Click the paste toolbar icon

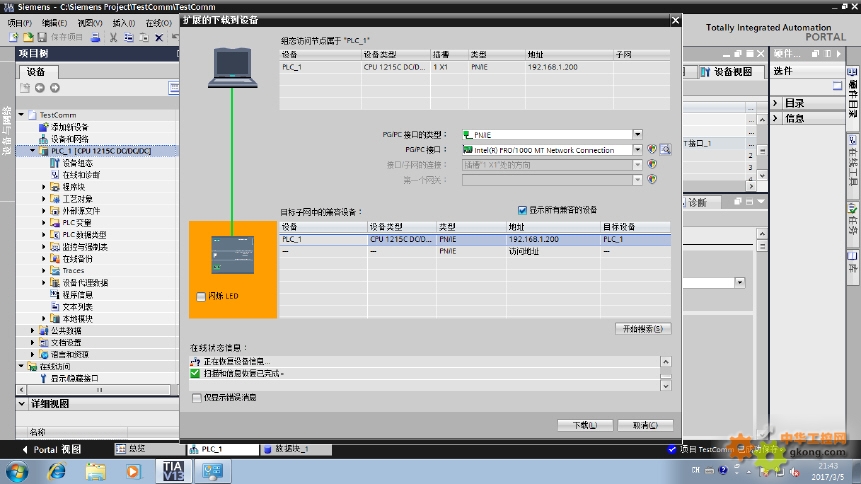[x=144, y=37]
